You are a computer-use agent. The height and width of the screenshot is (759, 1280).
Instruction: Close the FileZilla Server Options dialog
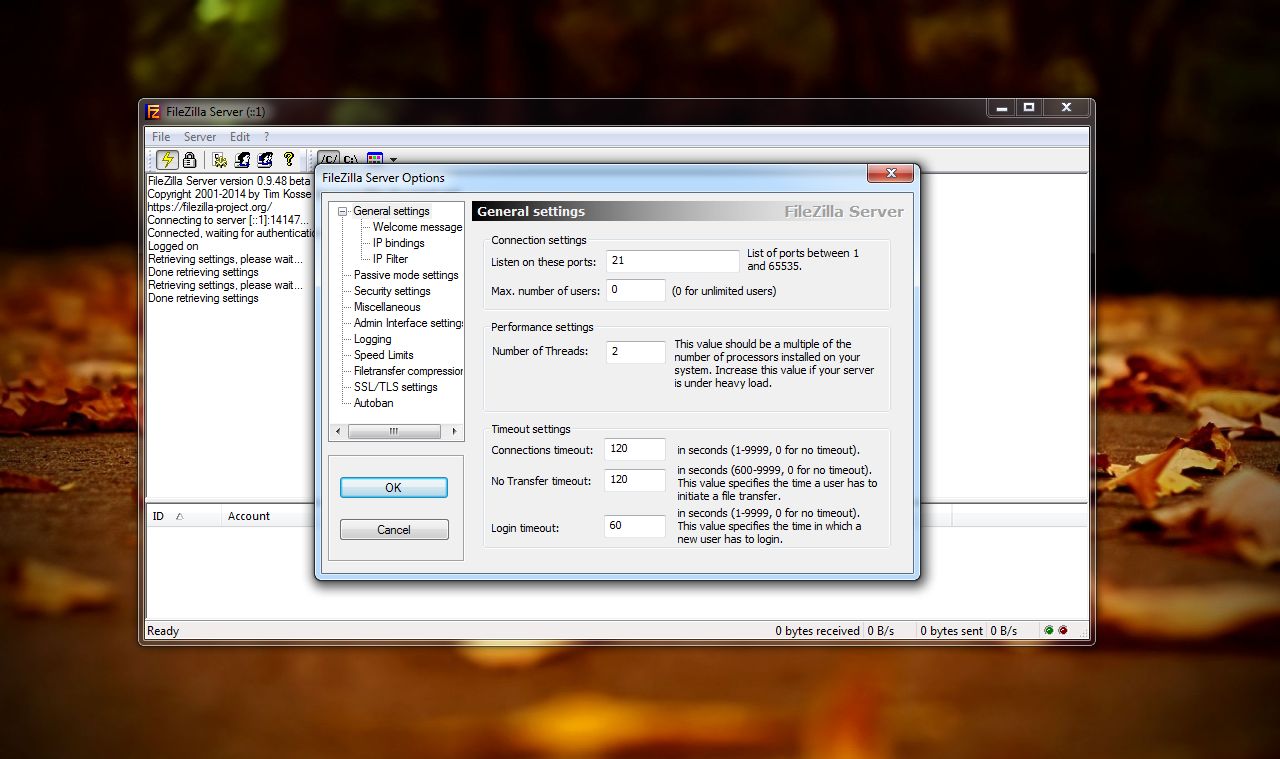(x=889, y=174)
